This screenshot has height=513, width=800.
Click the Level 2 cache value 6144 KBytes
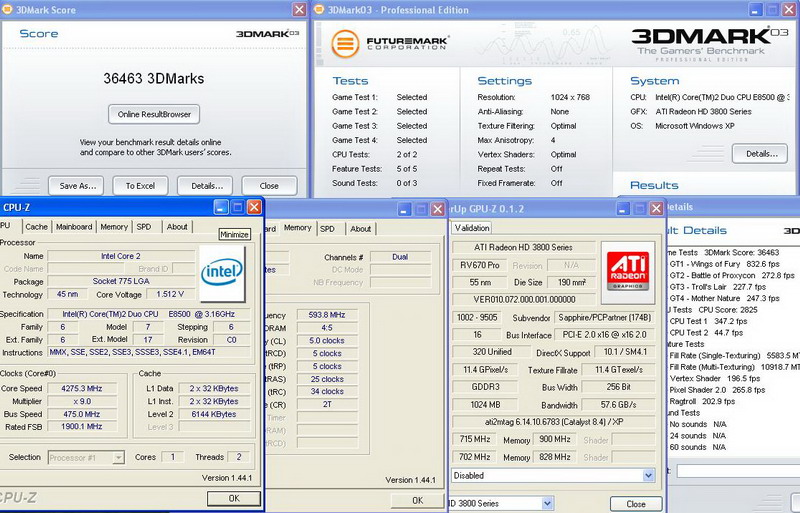214,414
